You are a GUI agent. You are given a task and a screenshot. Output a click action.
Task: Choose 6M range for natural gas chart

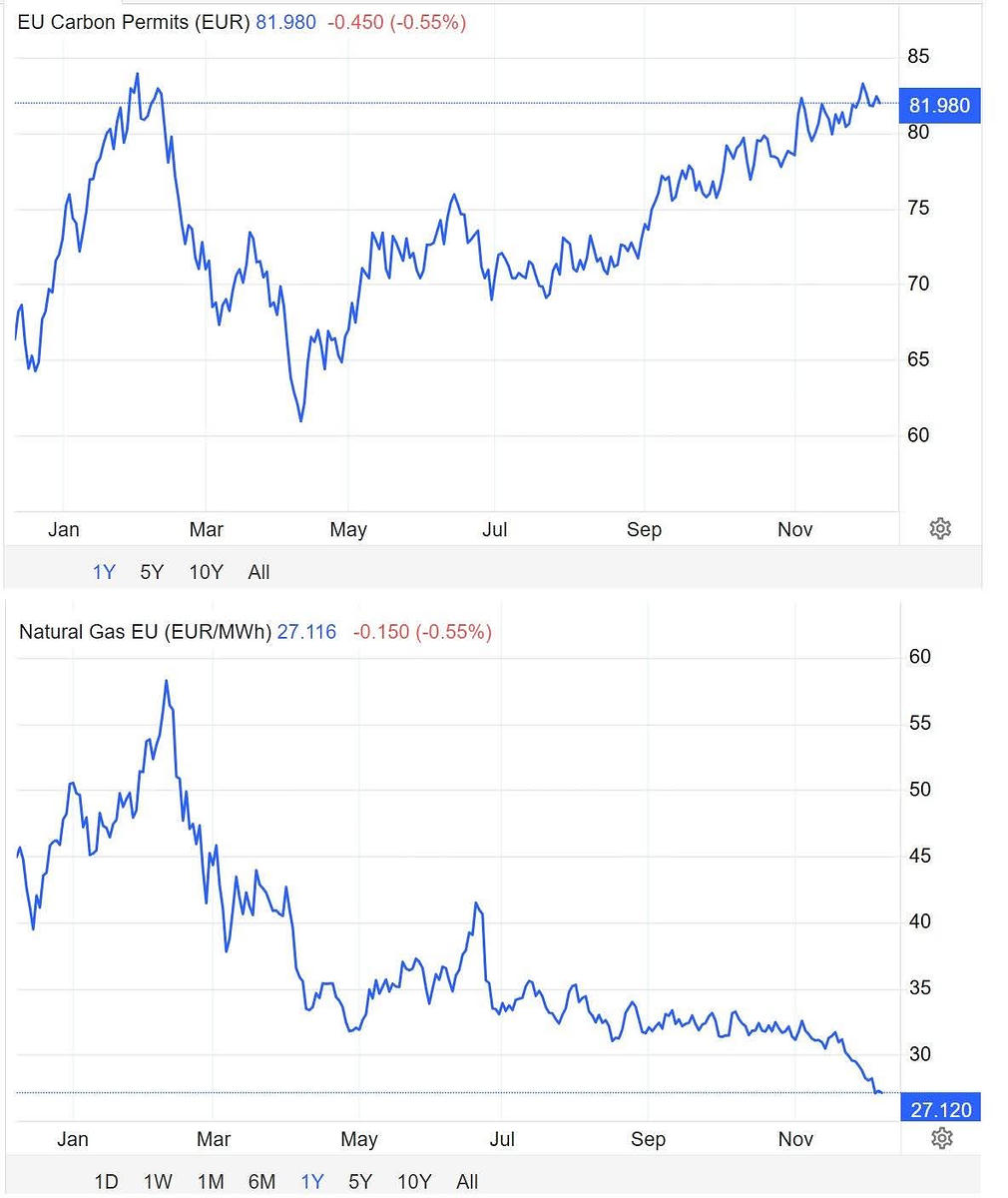(261, 1182)
